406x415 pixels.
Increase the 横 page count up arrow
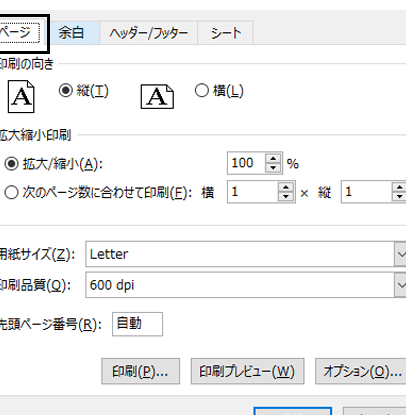[x=286, y=187]
